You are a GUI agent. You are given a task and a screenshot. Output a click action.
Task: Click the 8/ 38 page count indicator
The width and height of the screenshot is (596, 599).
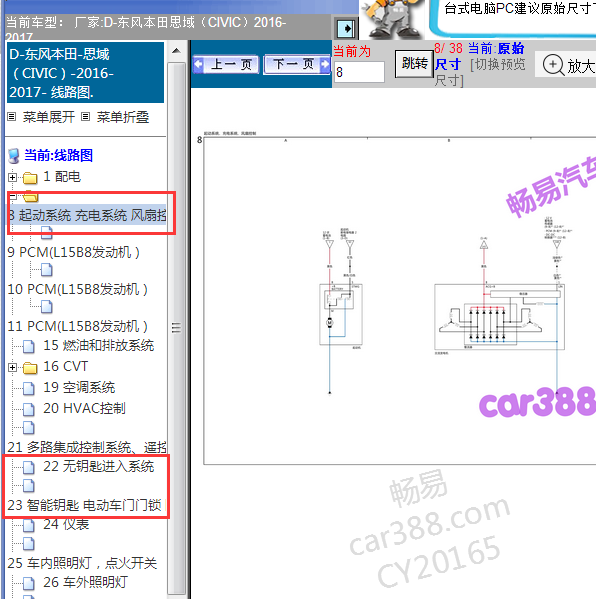pyautogui.click(x=449, y=49)
